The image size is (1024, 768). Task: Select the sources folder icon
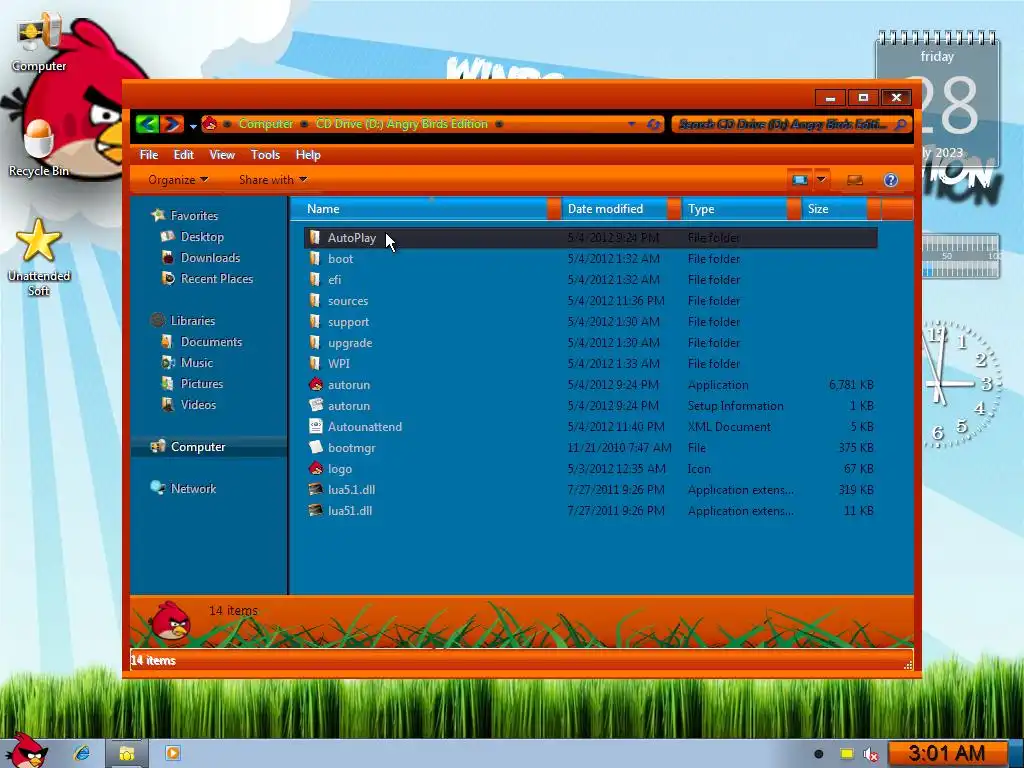coord(315,300)
